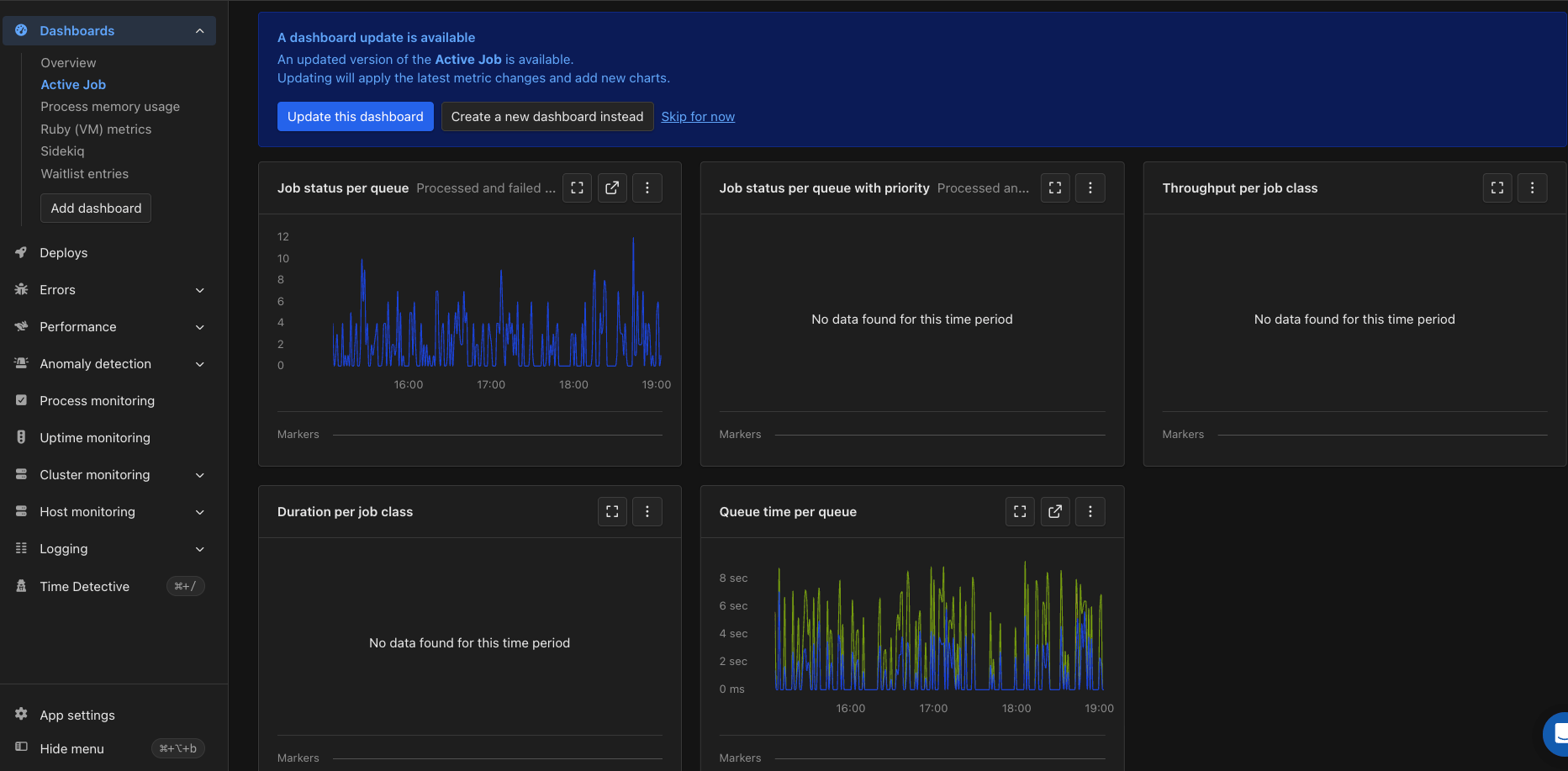The width and height of the screenshot is (1568, 771).
Task: Expand the Anomaly detection chevron
Action: [200, 364]
